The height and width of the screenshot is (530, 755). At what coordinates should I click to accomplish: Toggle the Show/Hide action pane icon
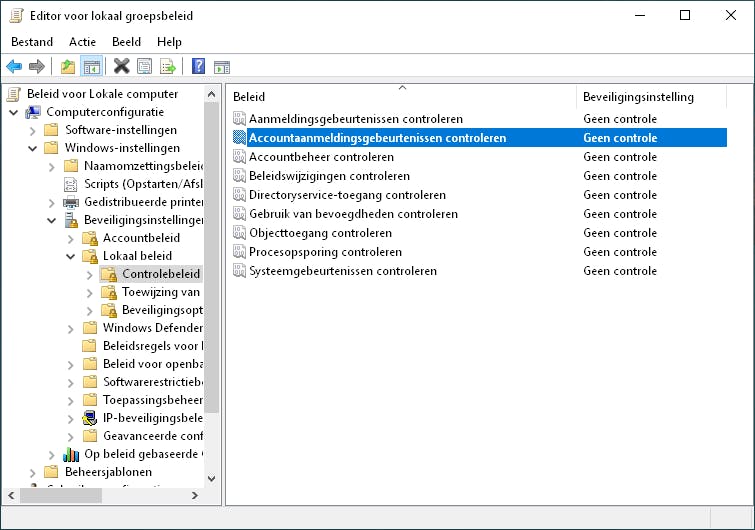click(222, 67)
